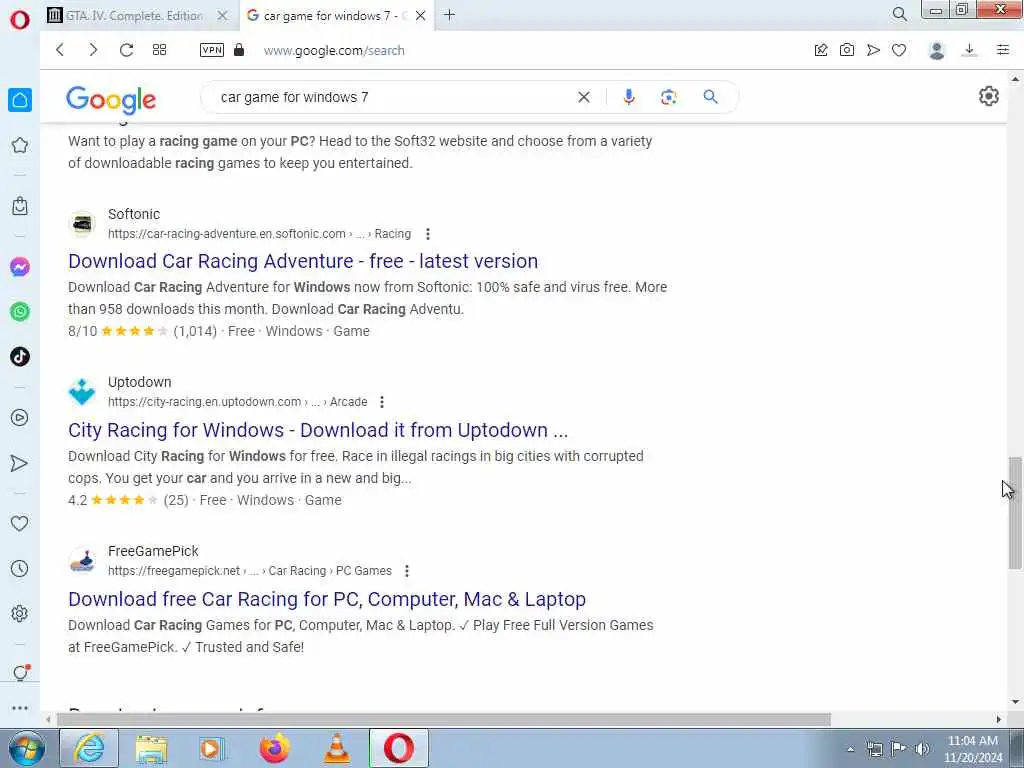Open sidebar home button
This screenshot has width=1024, height=768.
[x=20, y=100]
